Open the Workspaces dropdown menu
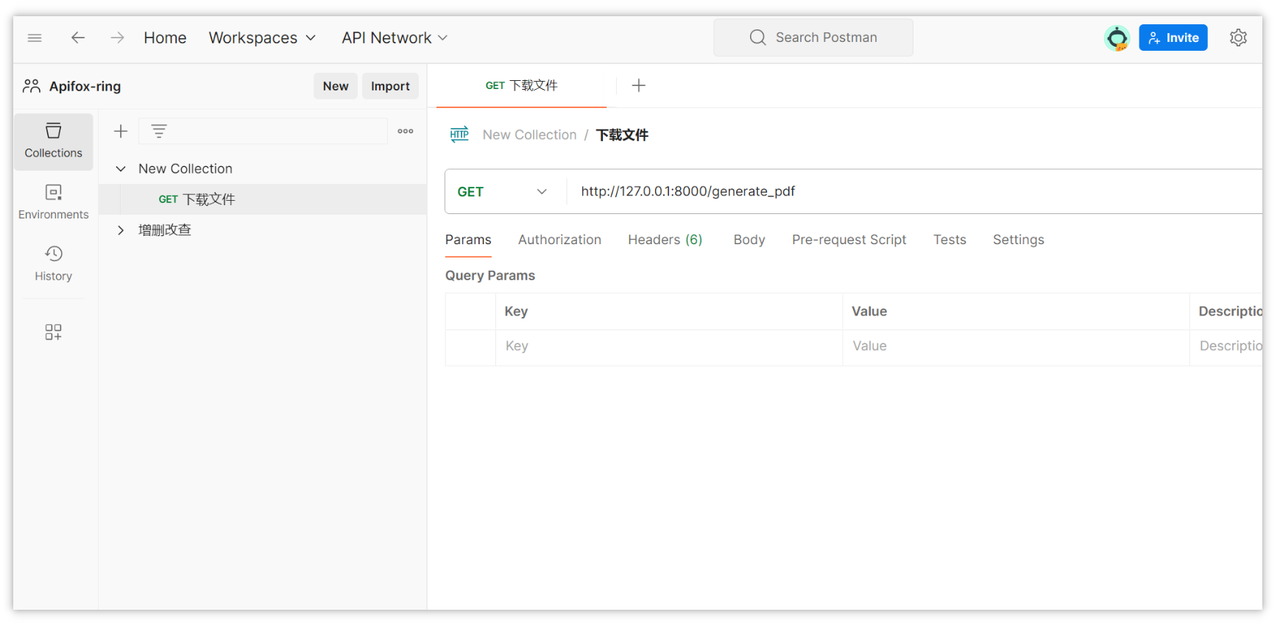 [262, 38]
